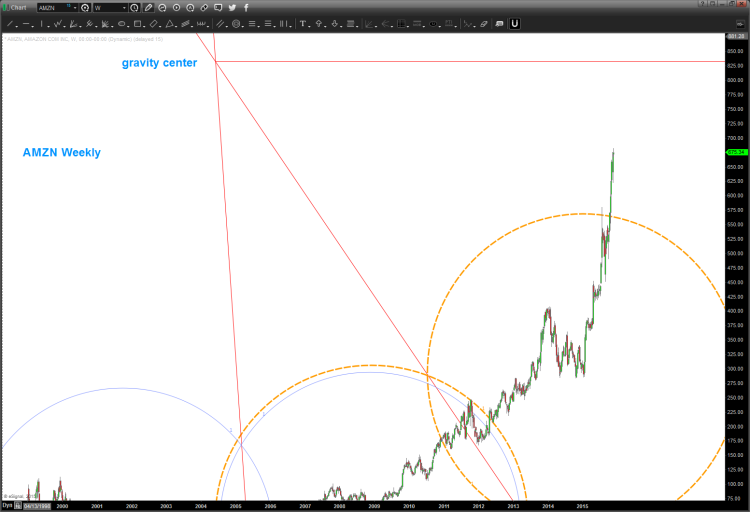Select the zigzag wave line tool
The width and height of the screenshot is (750, 512).
coord(57,23)
